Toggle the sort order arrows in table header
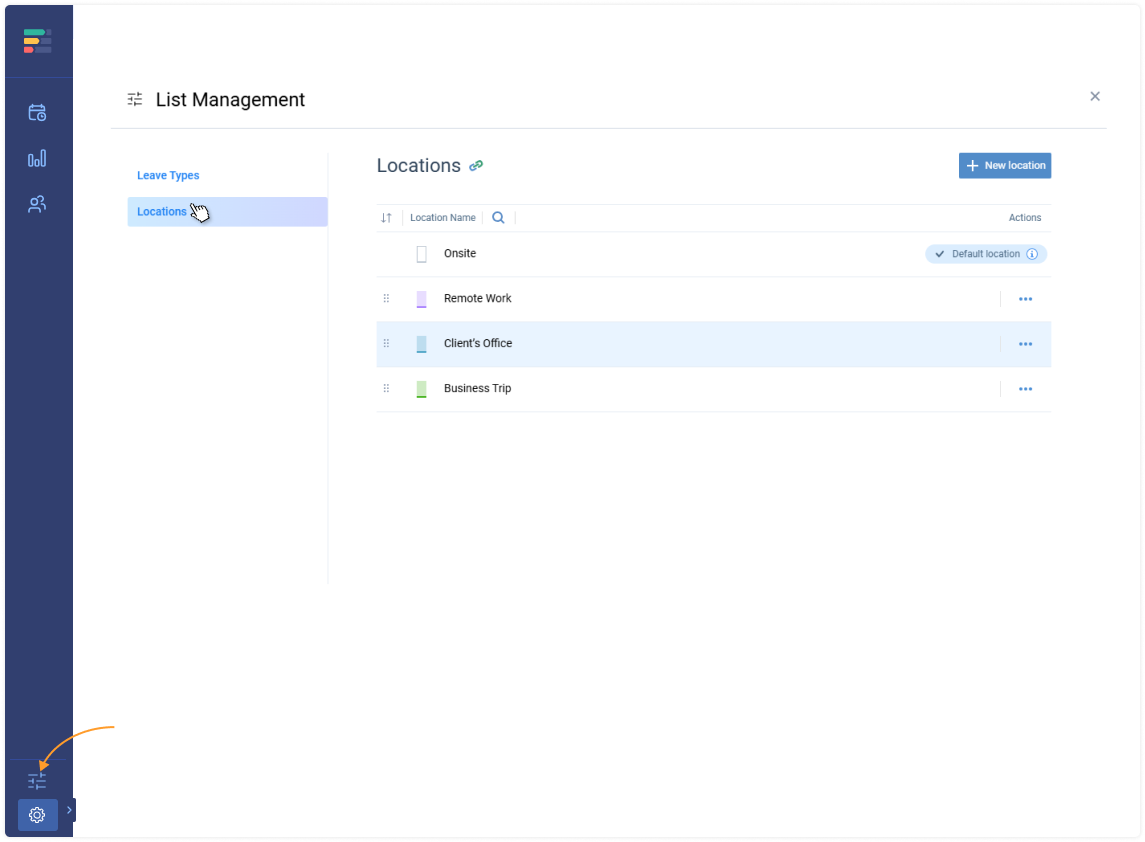This screenshot has width=1145, height=842. (x=386, y=218)
